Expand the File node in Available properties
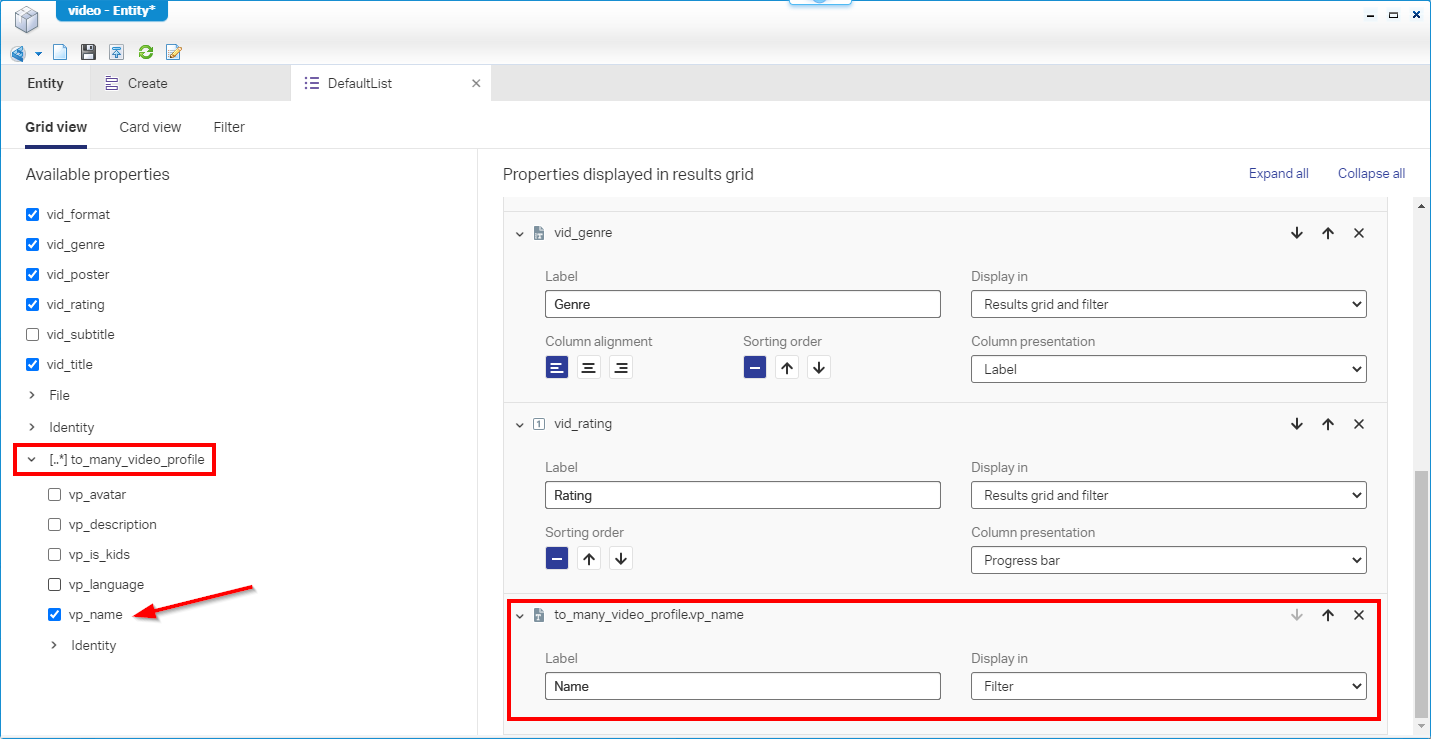The width and height of the screenshot is (1431, 739). pos(32,395)
